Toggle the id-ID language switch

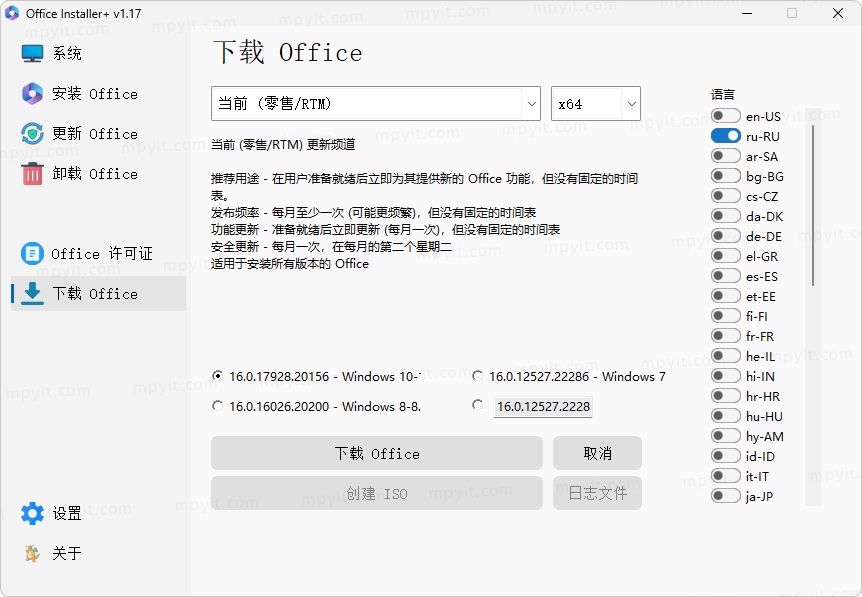(726, 456)
